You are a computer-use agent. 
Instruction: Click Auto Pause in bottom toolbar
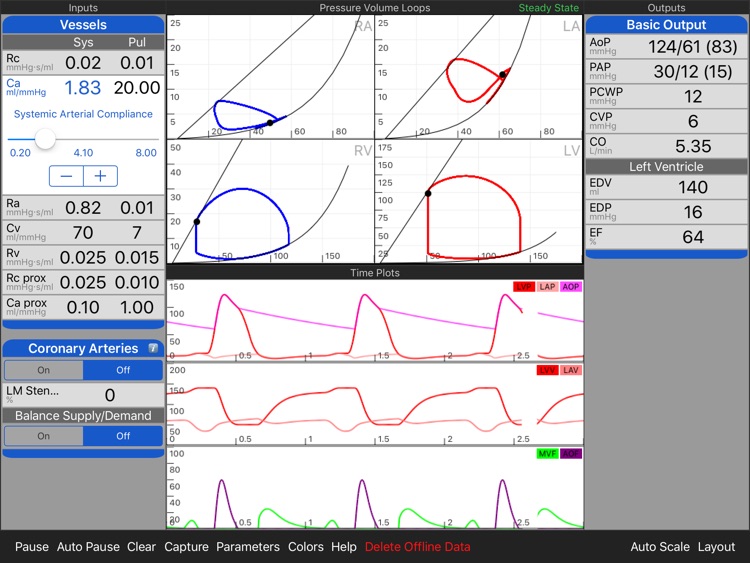pyautogui.click(x=88, y=547)
